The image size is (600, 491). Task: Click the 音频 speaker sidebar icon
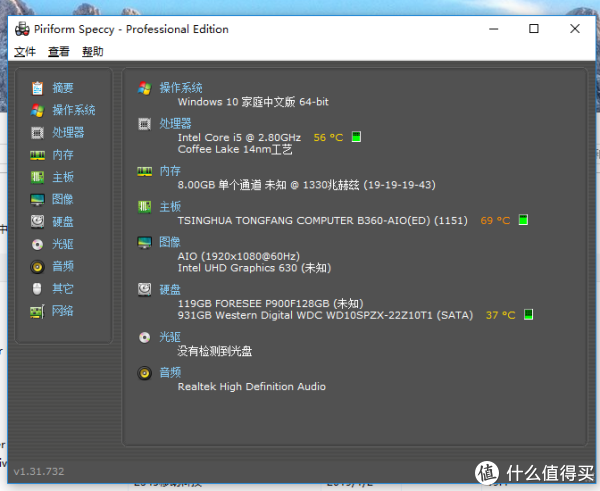(x=37, y=266)
